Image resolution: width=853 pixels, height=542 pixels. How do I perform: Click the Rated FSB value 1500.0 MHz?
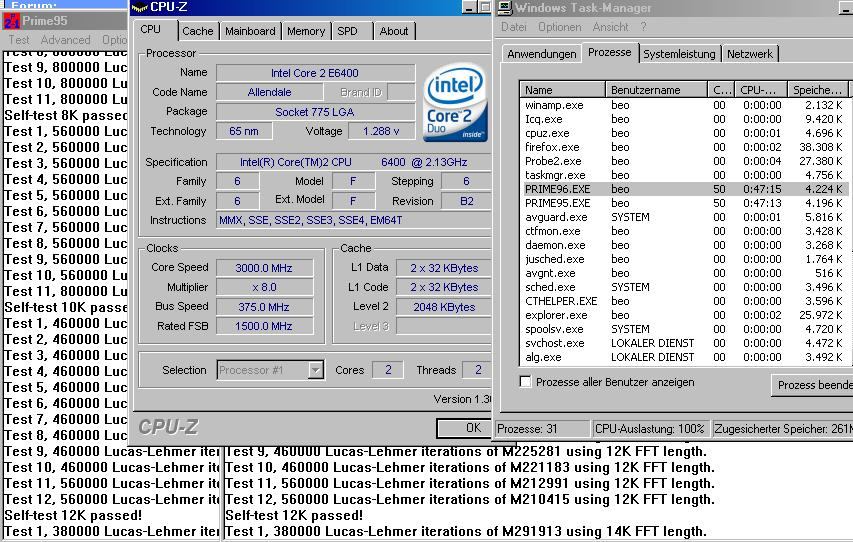[264, 326]
